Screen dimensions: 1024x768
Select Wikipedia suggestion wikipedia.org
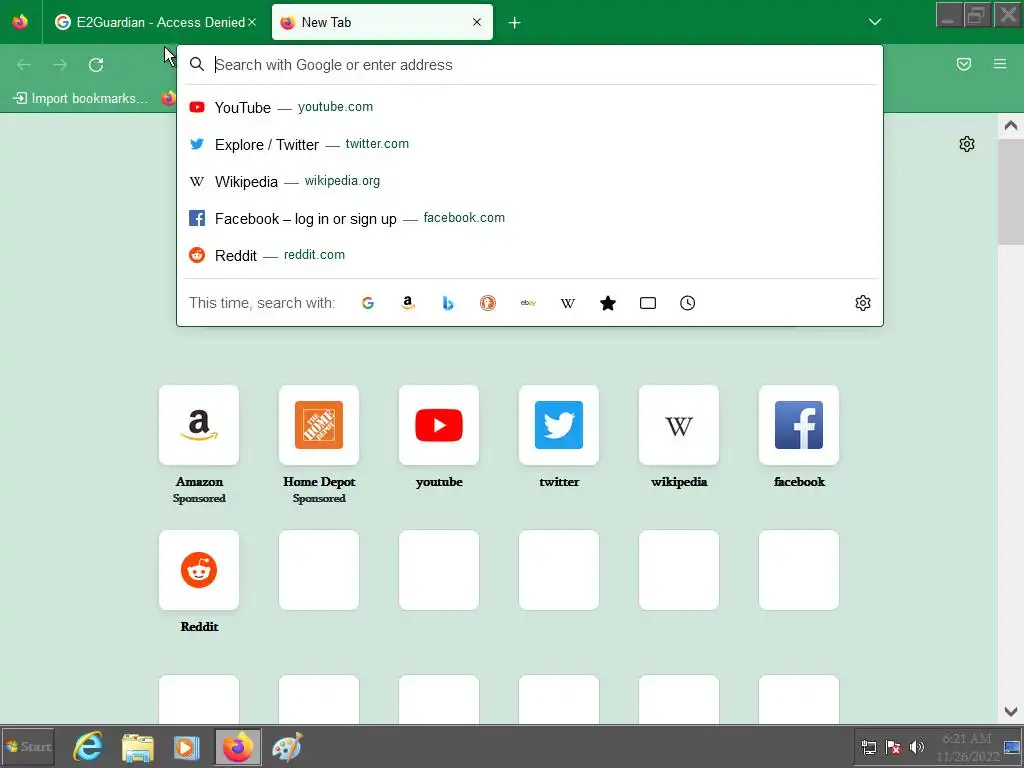pos(530,182)
